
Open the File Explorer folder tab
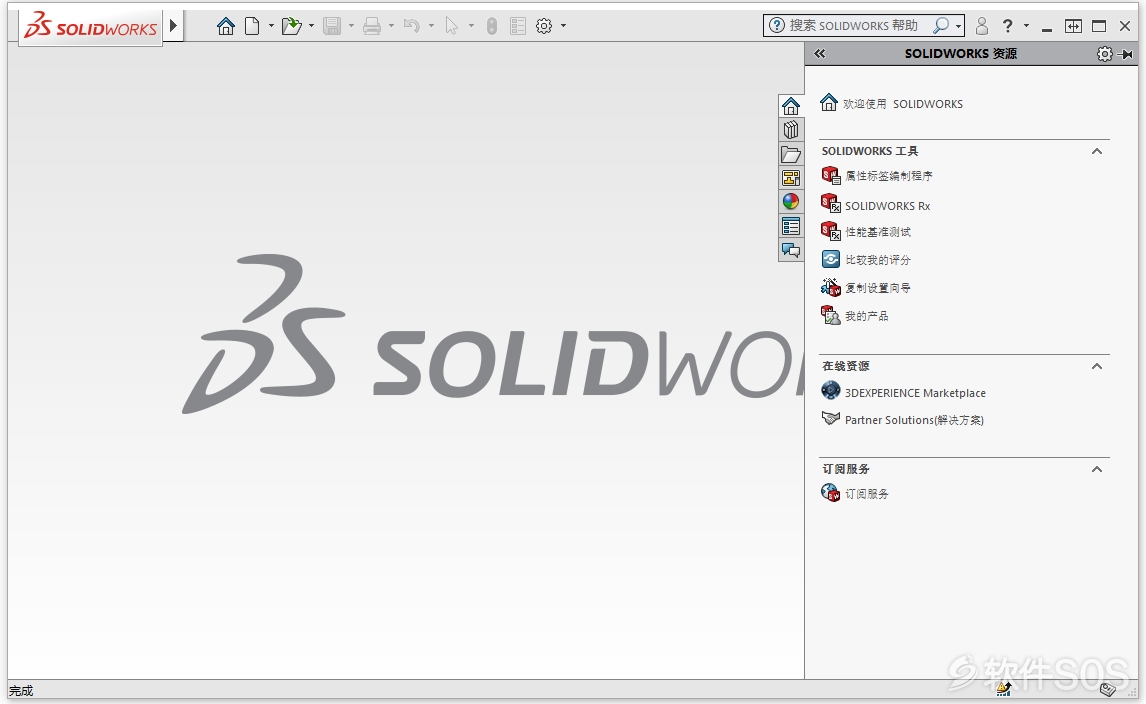point(791,154)
